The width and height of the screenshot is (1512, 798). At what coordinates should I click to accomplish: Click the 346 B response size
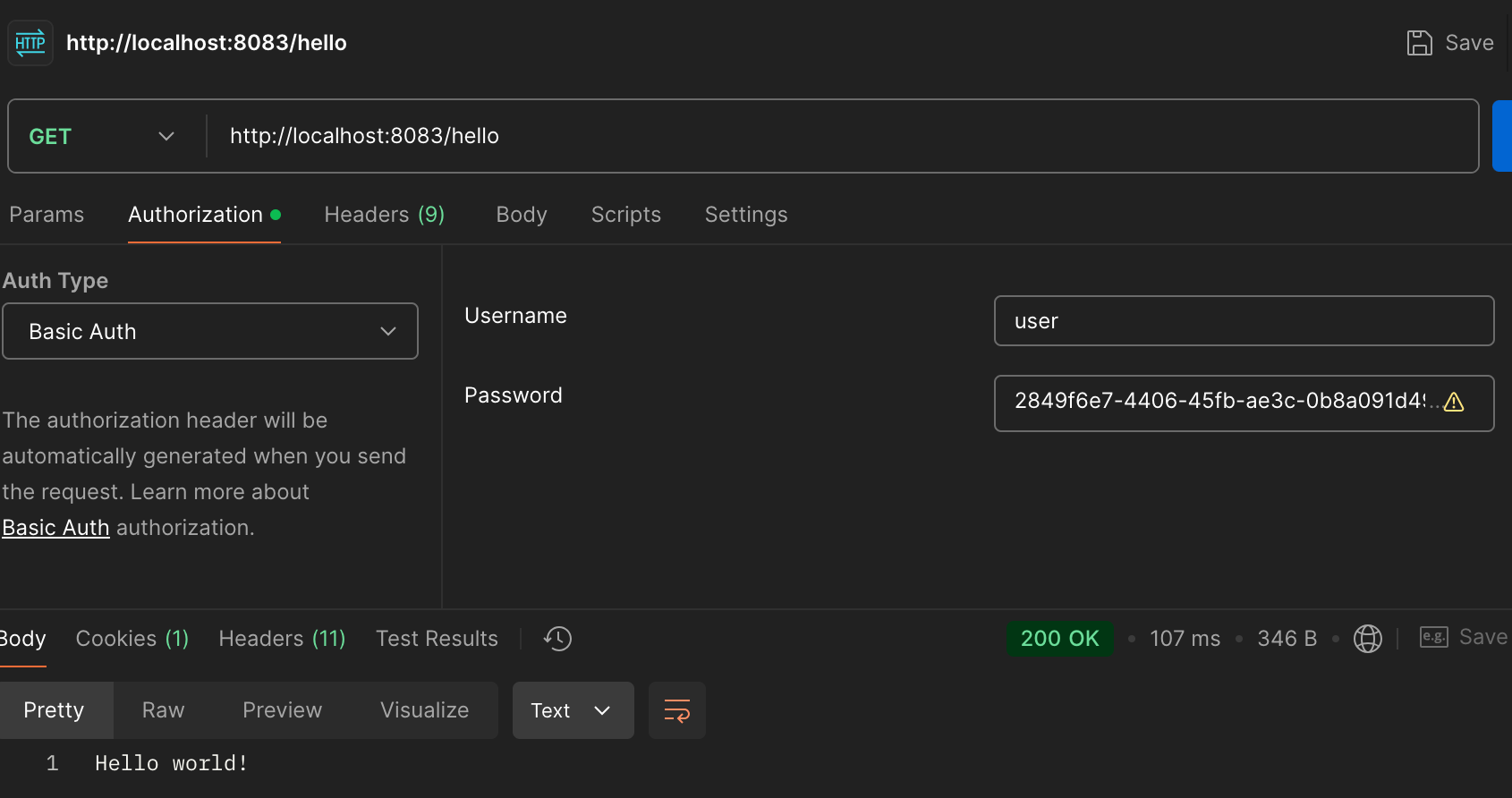pos(1287,639)
